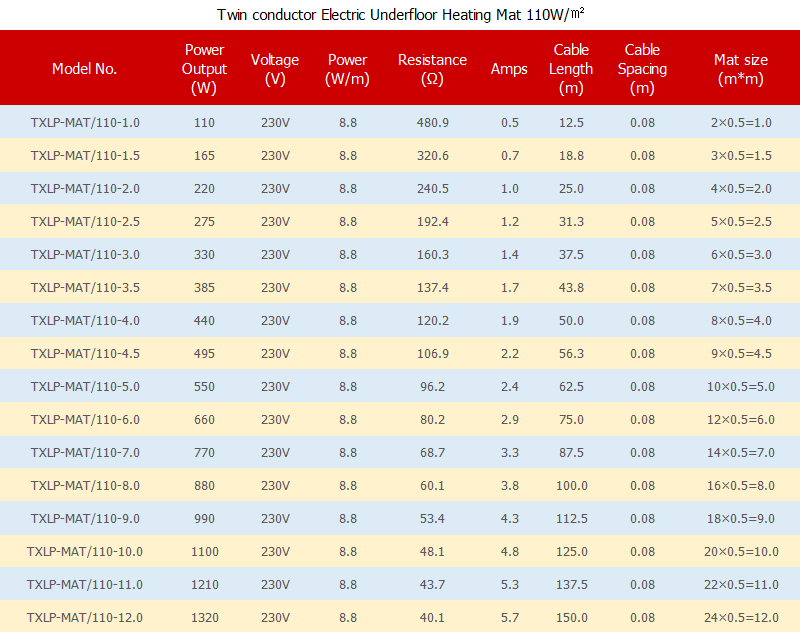
Task: Select model TXLP-MAT/110-8.0
Action: (85, 486)
